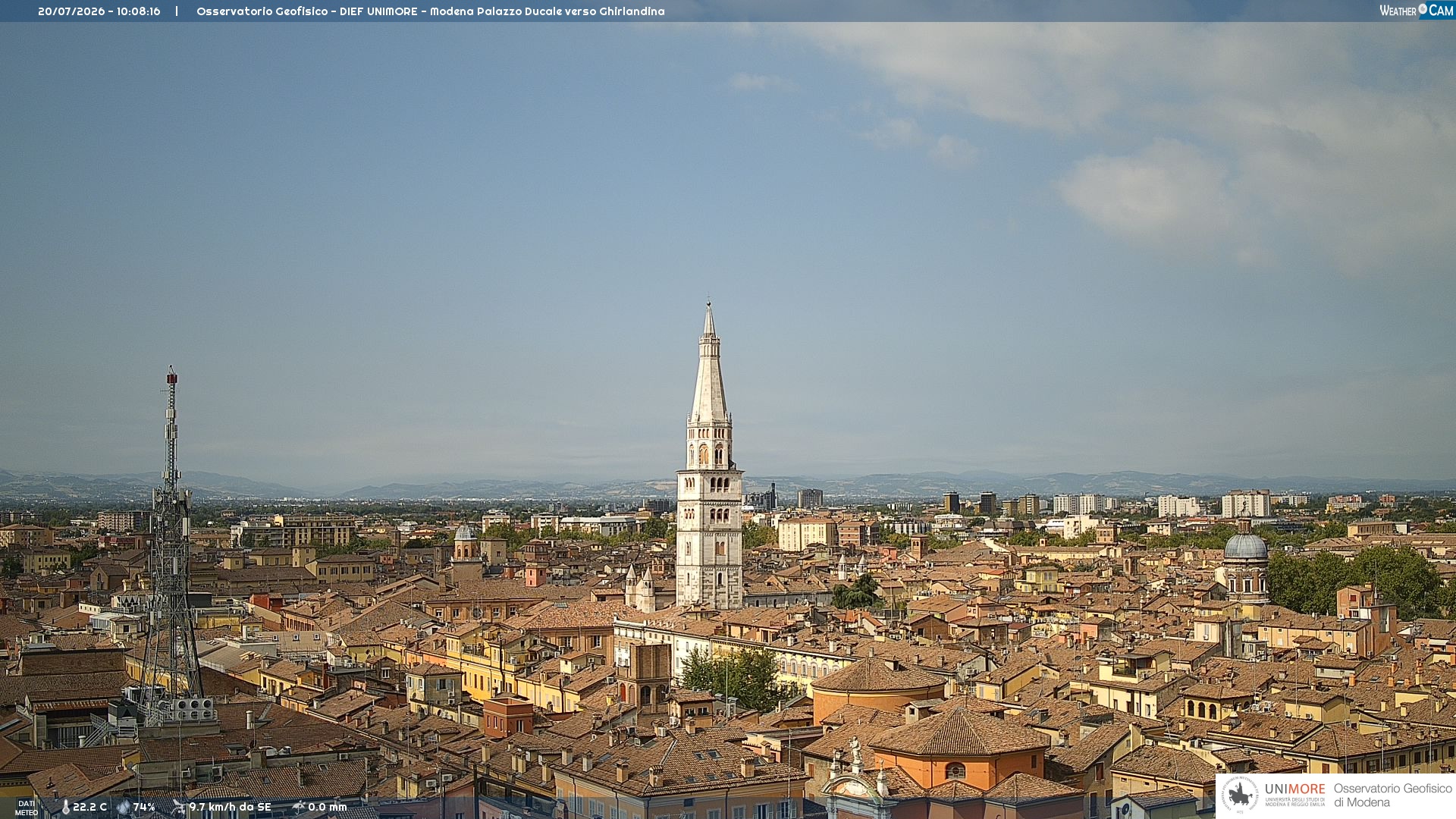Click the Osservatorio Geofisico camera title text
The image size is (1456, 819).
(430, 11)
